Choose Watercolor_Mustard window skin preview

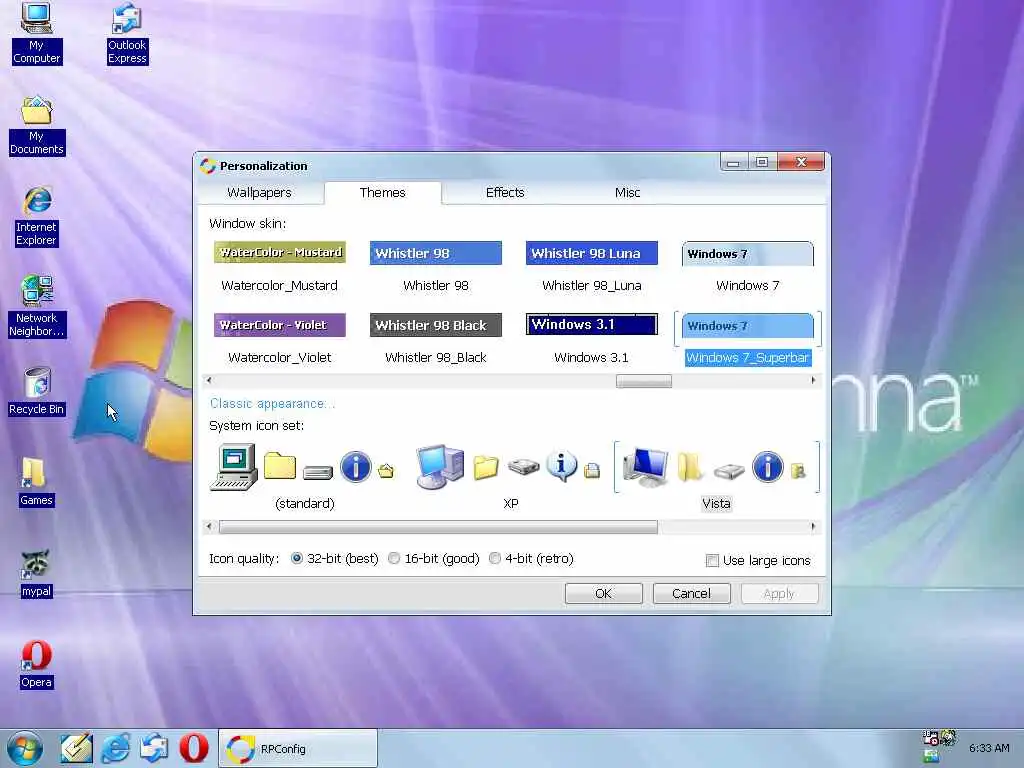tap(280, 253)
